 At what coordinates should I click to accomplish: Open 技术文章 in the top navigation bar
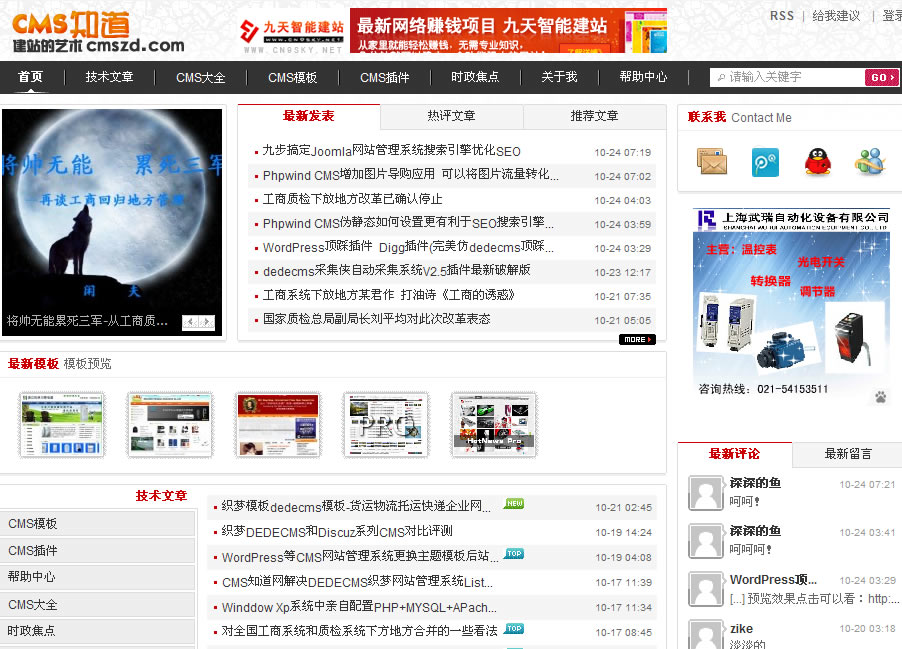[x=109, y=77]
